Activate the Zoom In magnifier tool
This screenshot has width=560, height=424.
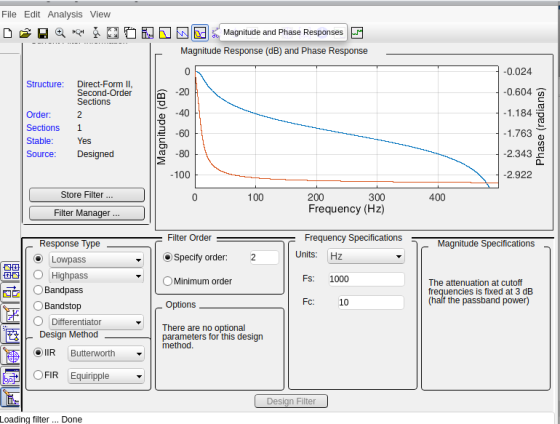[60, 33]
